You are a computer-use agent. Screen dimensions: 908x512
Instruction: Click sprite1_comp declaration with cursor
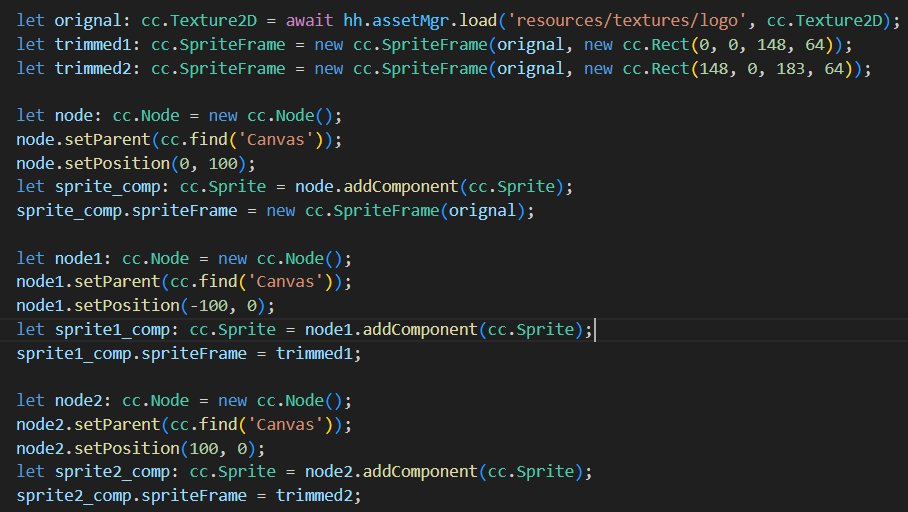point(305,330)
